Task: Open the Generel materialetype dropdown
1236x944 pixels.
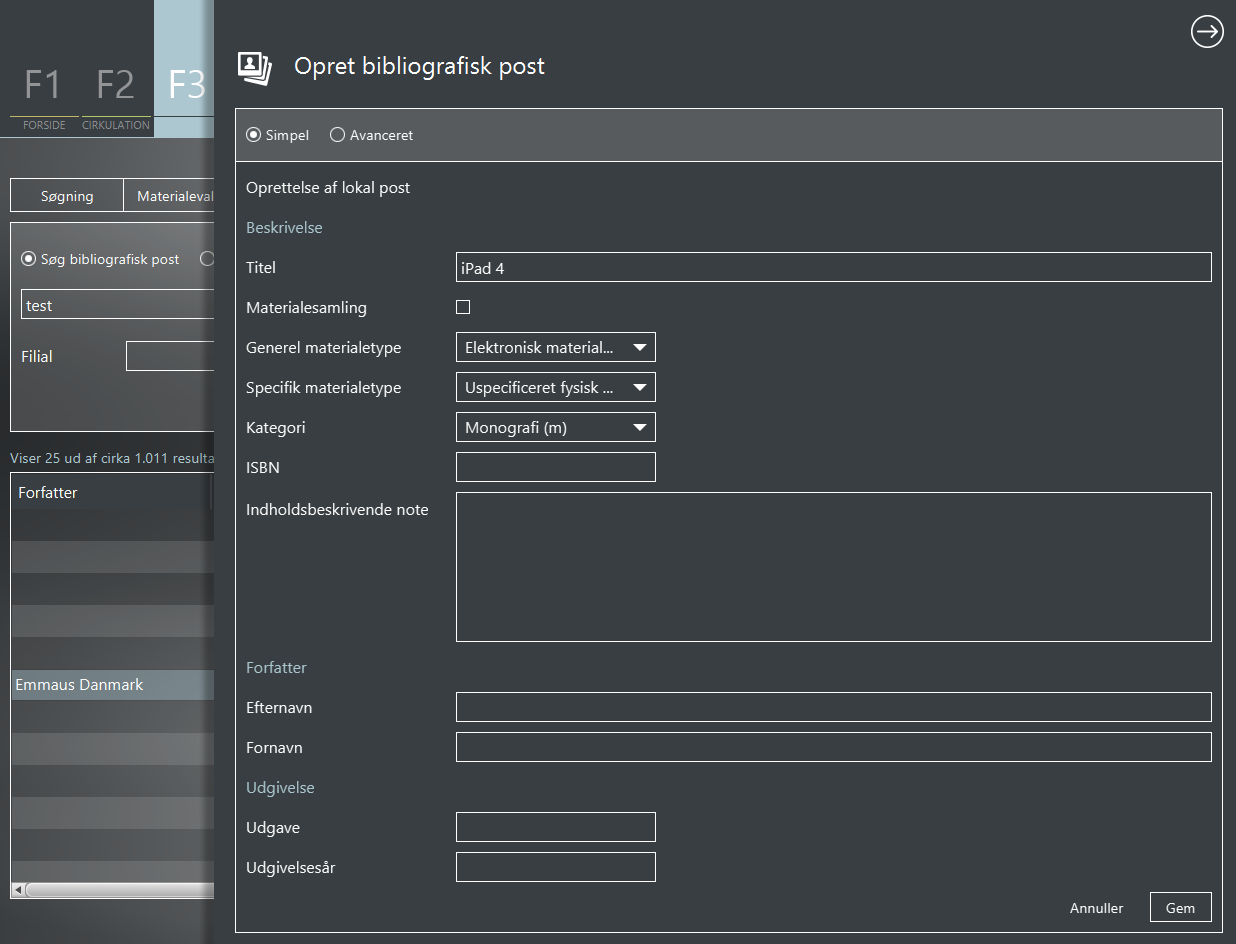Action: pos(556,347)
